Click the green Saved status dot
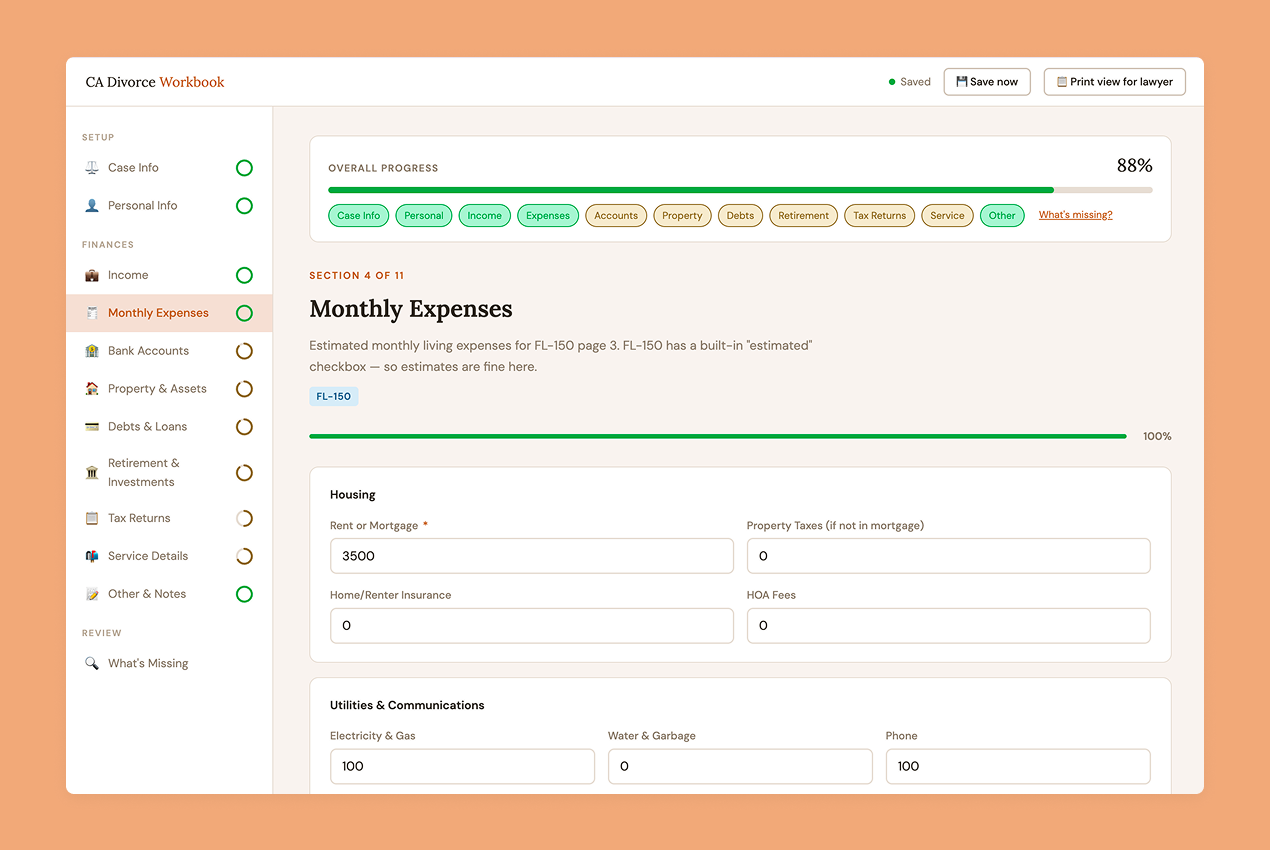 click(x=892, y=82)
